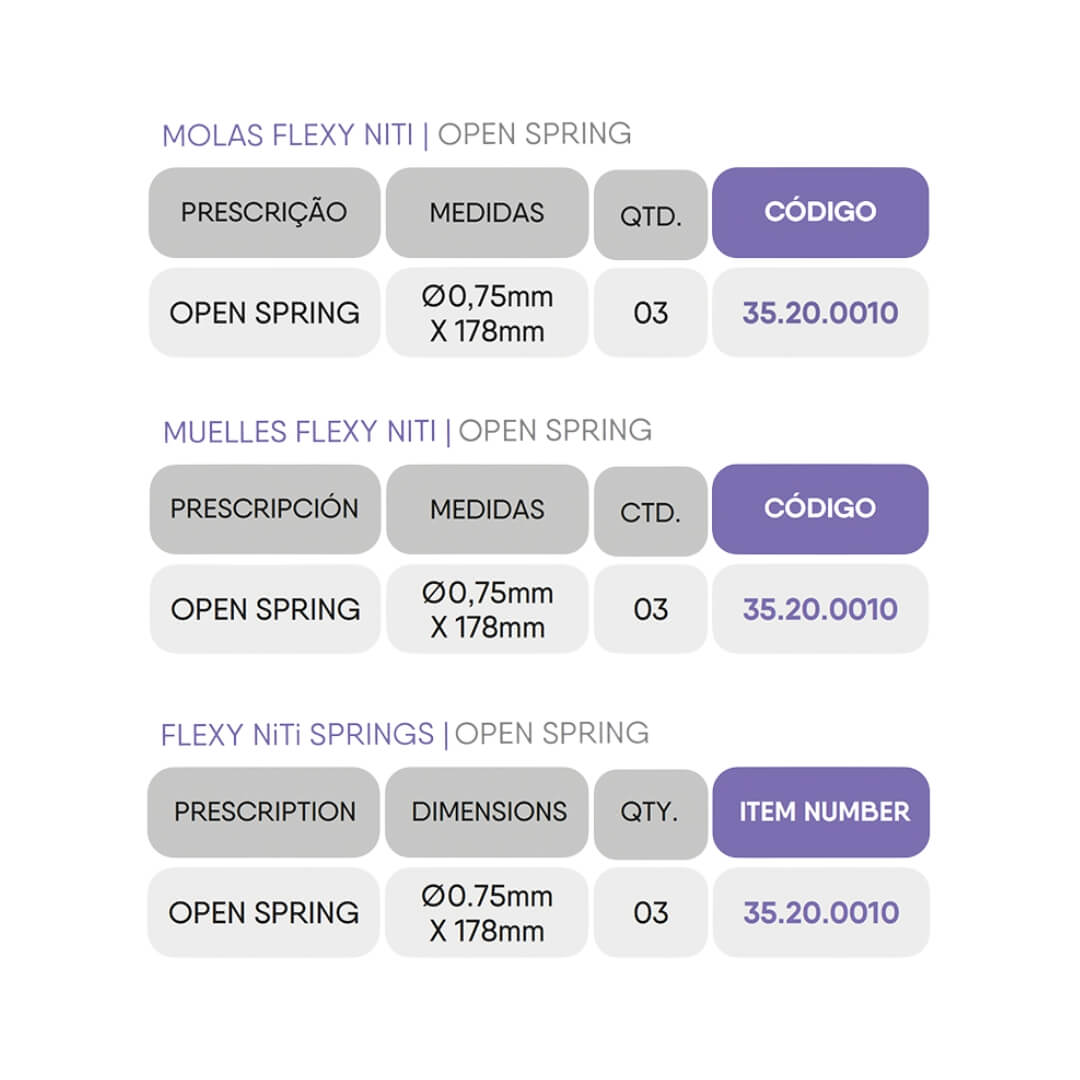The height and width of the screenshot is (1080, 1080).
Task: Select the QTY. header cell
Action: [x=650, y=813]
